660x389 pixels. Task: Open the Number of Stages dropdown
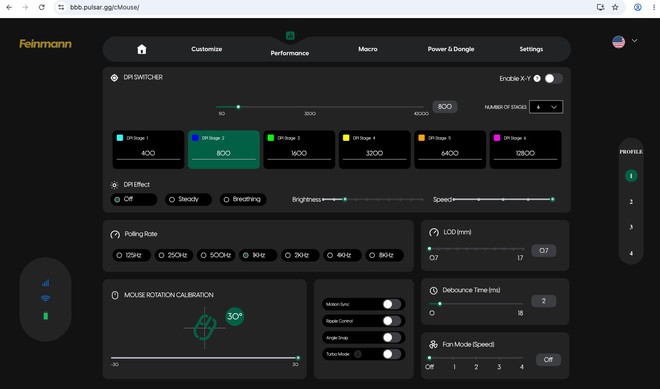546,107
